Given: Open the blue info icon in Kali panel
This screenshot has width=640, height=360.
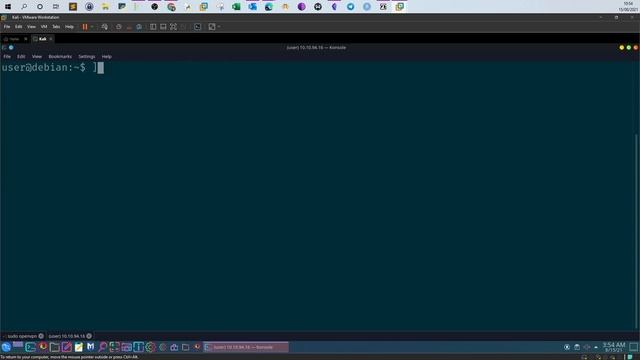Looking at the screenshot, I should (x=138, y=347).
